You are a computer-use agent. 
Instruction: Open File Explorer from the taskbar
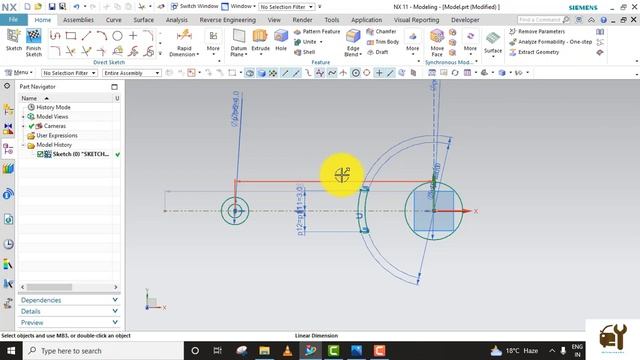[264, 351]
